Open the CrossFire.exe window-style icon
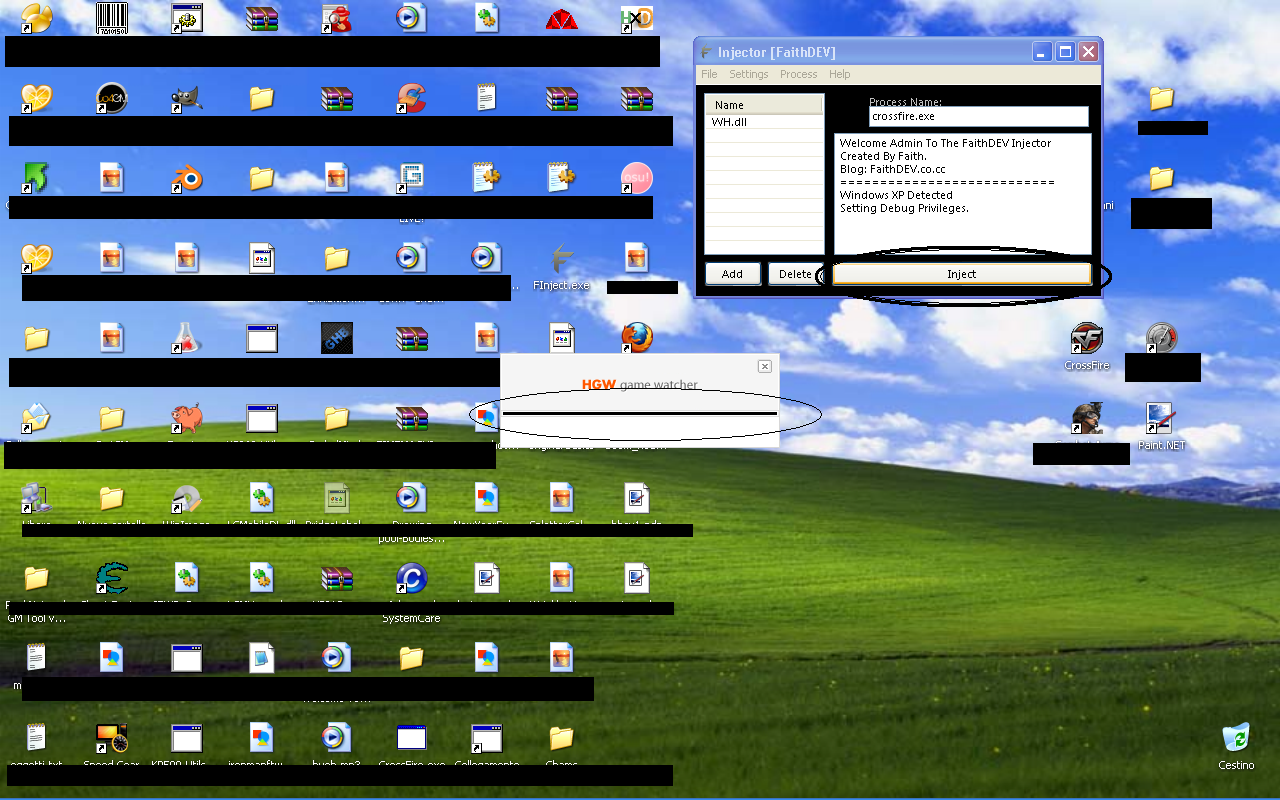This screenshot has width=1280, height=800. (x=411, y=739)
